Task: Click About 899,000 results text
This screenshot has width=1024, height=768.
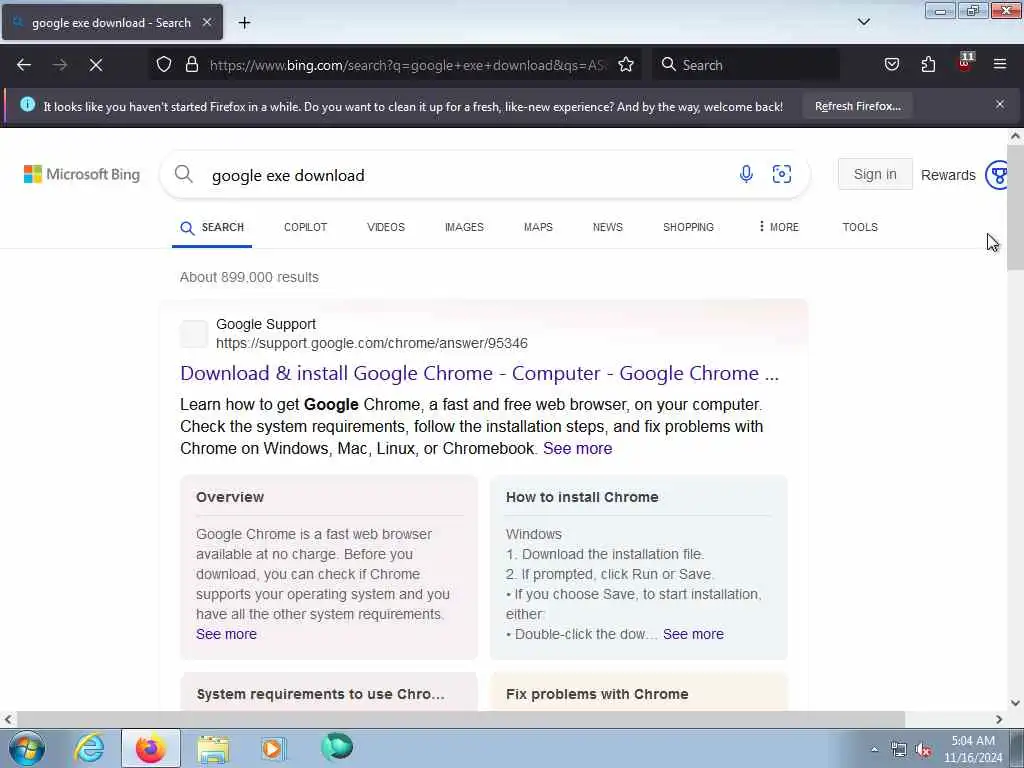Action: (249, 277)
